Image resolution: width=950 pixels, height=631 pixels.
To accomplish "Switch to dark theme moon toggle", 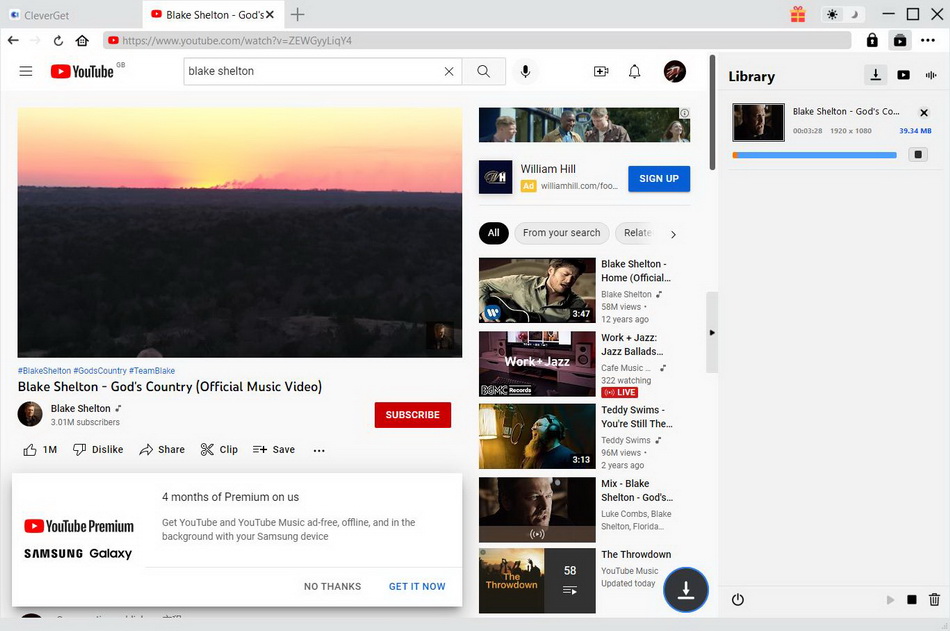I will [x=854, y=15].
